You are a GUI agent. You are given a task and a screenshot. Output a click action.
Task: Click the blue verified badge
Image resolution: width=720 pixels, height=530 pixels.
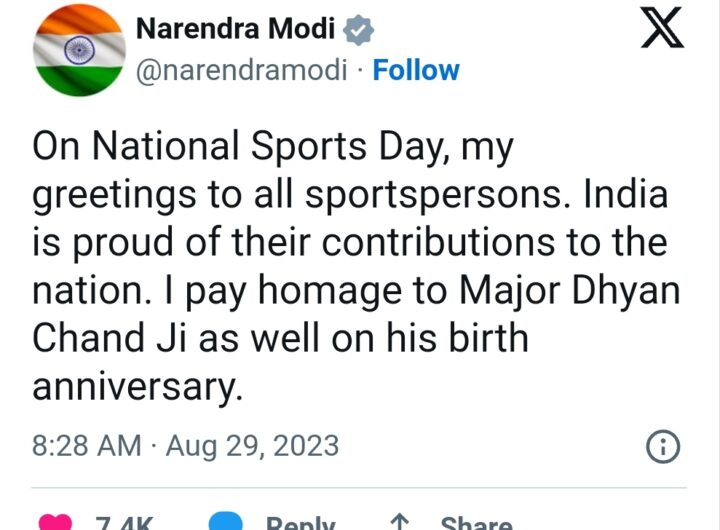point(360,31)
